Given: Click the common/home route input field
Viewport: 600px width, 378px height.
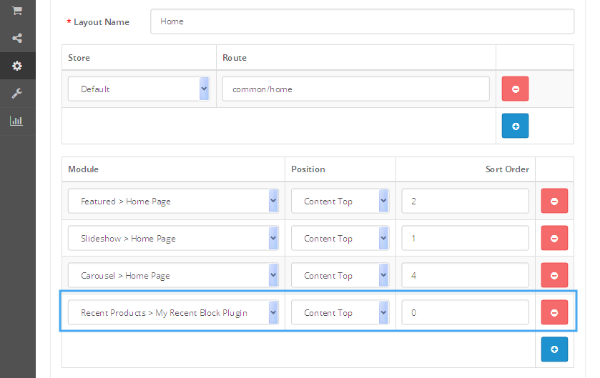Looking at the screenshot, I should point(356,89).
